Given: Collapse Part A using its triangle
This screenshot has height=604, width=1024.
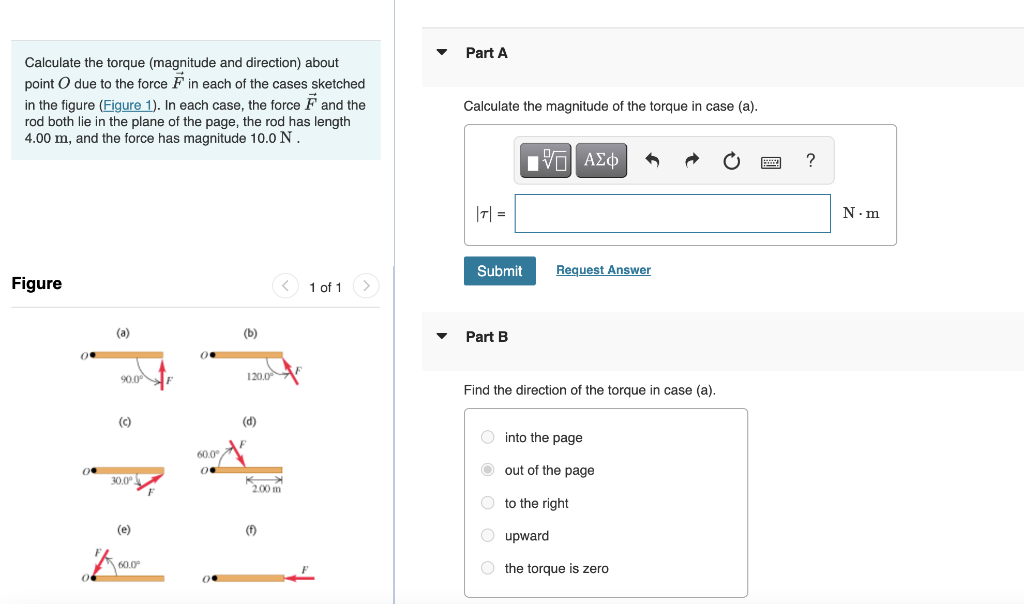Looking at the screenshot, I should 441,52.
